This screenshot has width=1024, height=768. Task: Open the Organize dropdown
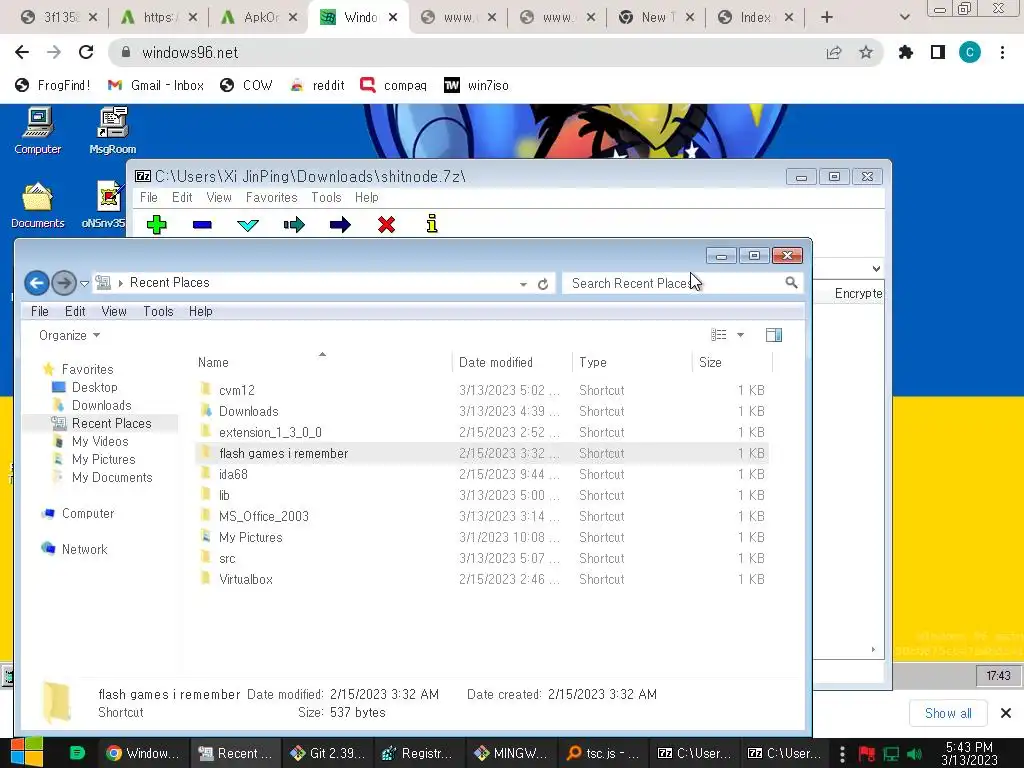[x=69, y=335]
